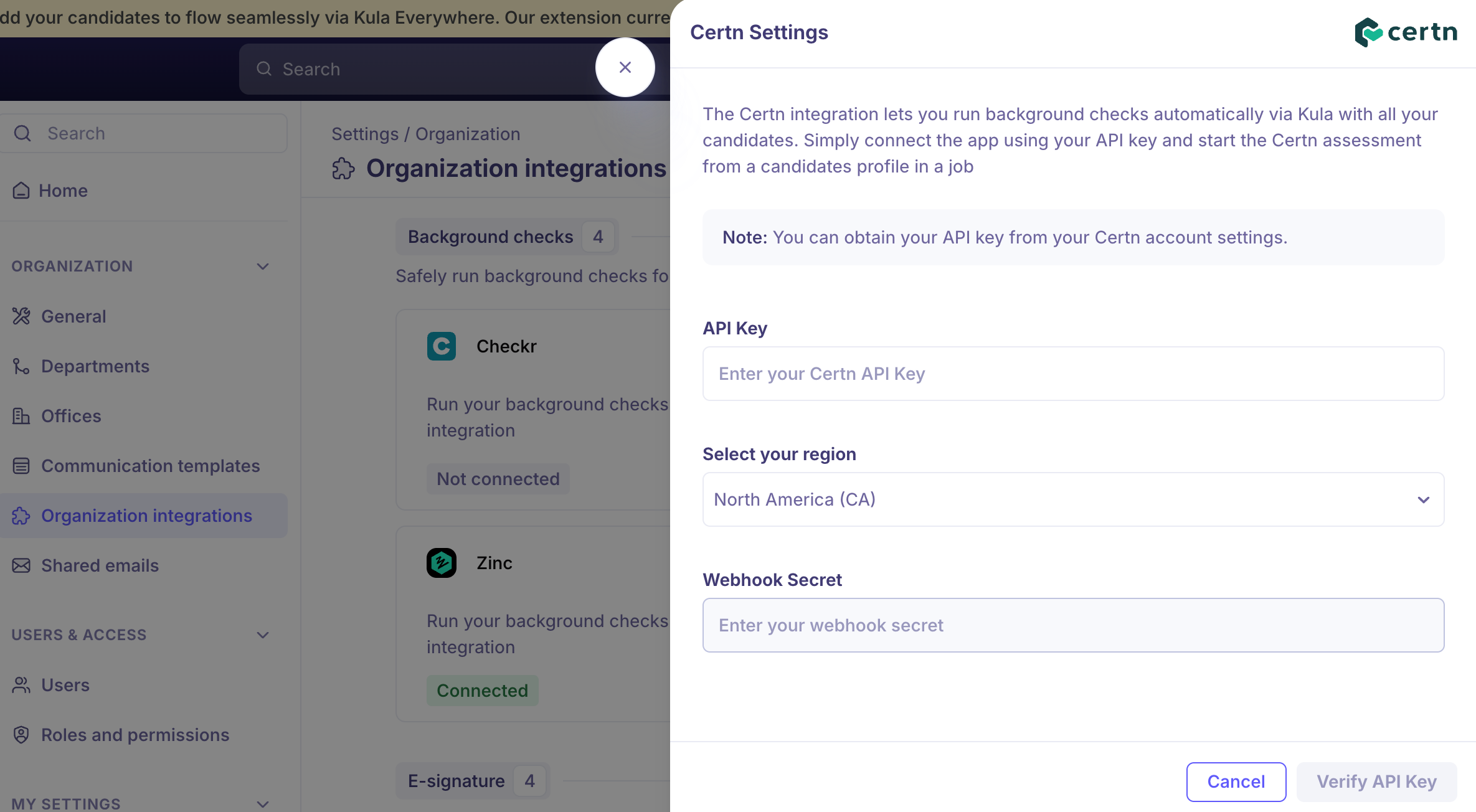Viewport: 1476px width, 812px height.
Task: Open the Users page
Action: click(144, 685)
